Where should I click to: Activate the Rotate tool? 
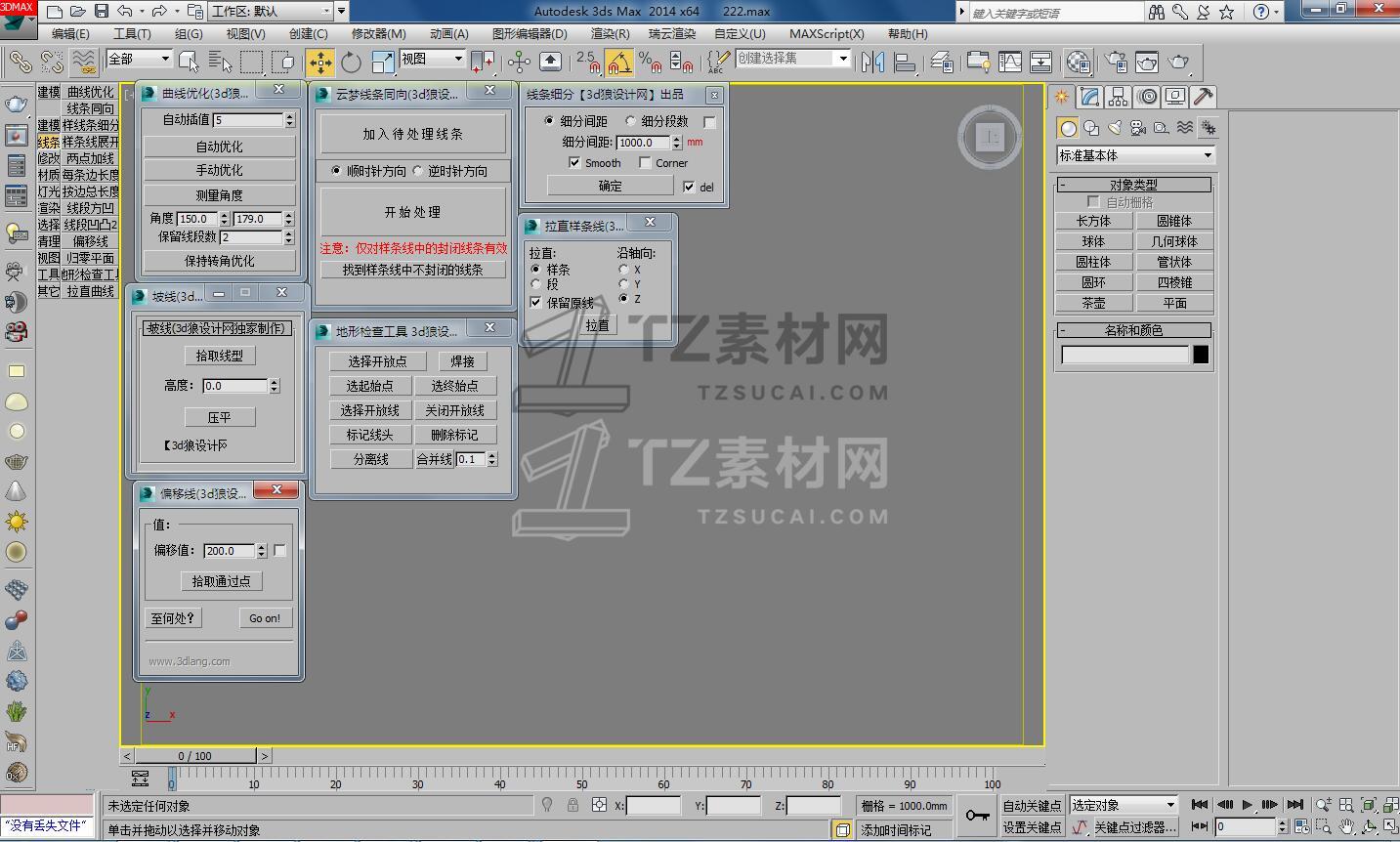tap(351, 63)
